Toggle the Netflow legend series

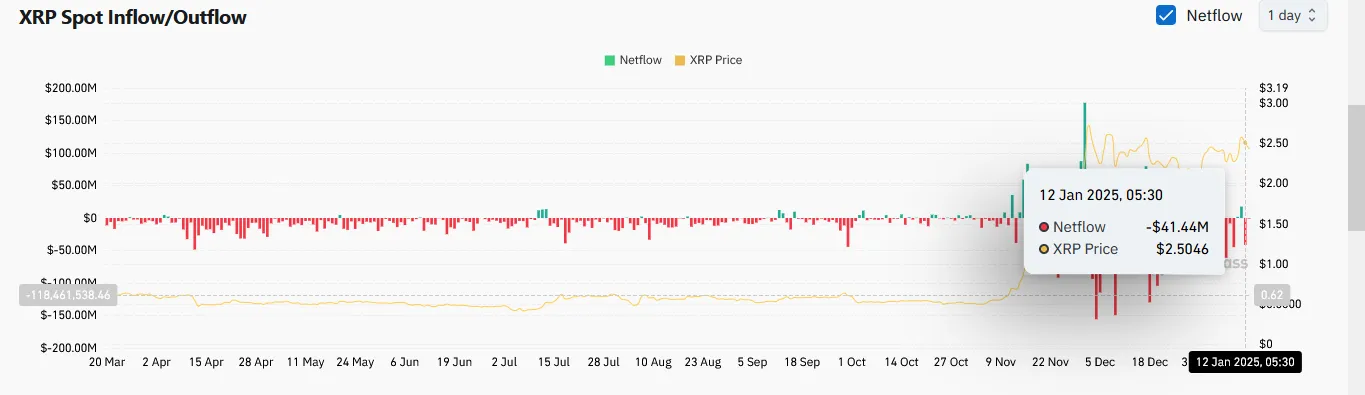pyautogui.click(x=633, y=60)
